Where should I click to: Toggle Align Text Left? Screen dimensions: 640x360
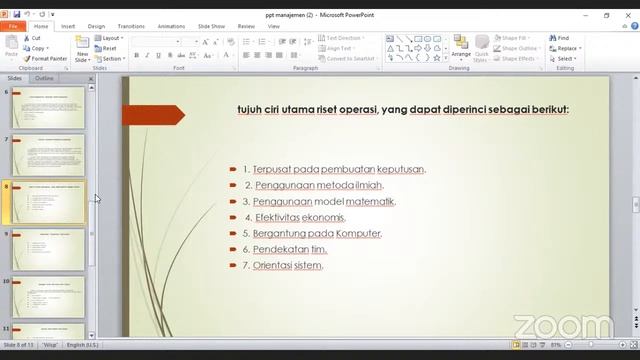click(x=246, y=55)
